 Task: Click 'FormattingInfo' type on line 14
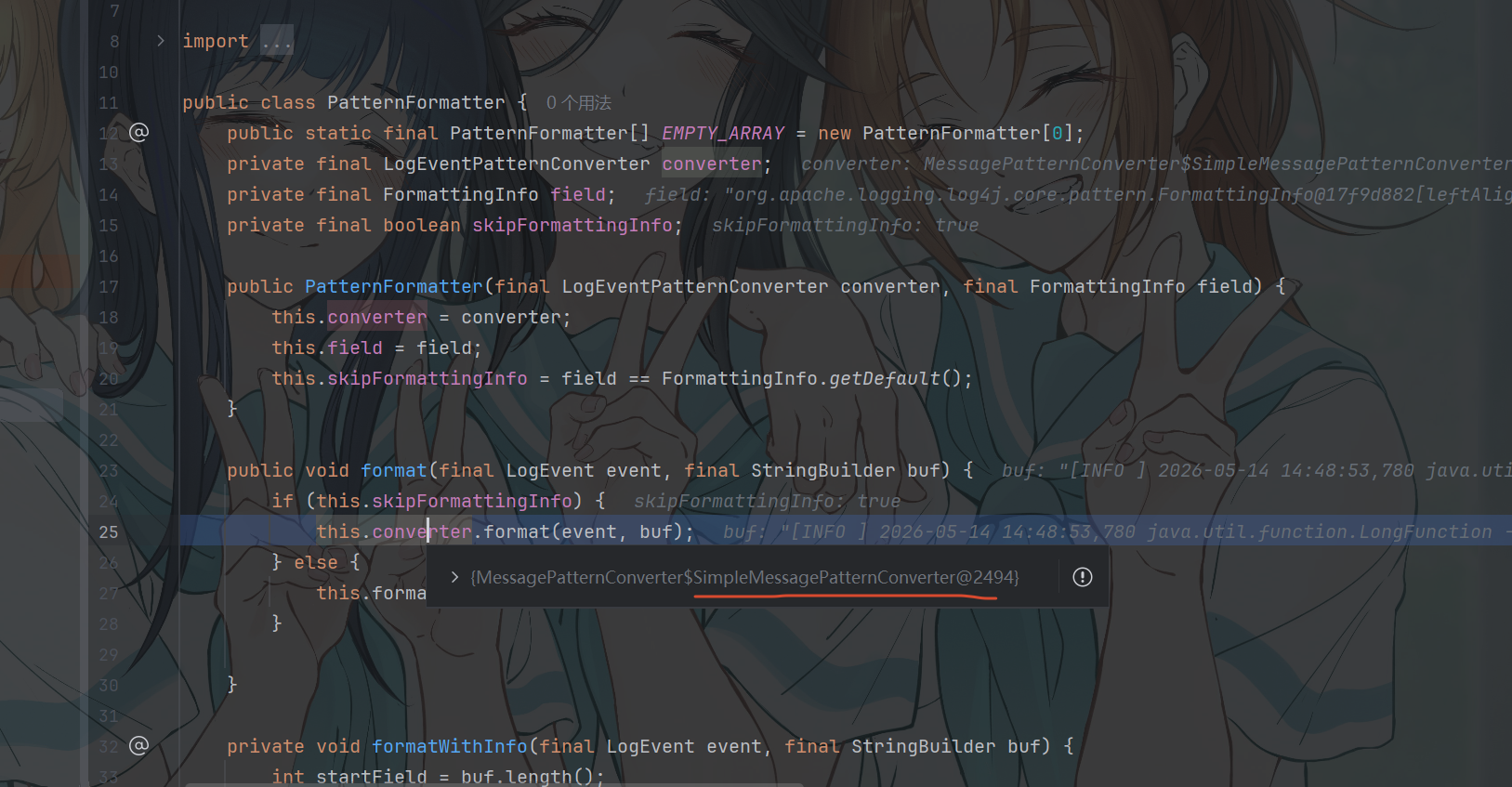tap(461, 194)
